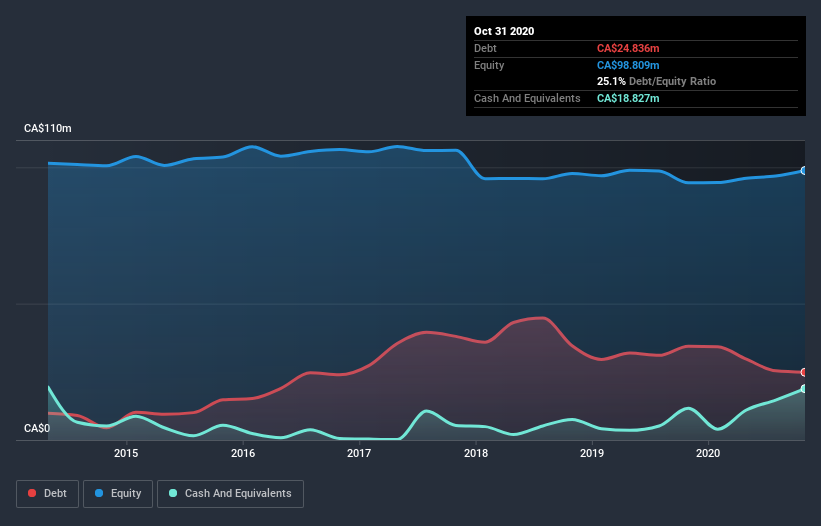
Task: Click Cash And Equivalents label in tooltip
Action: click(527, 98)
